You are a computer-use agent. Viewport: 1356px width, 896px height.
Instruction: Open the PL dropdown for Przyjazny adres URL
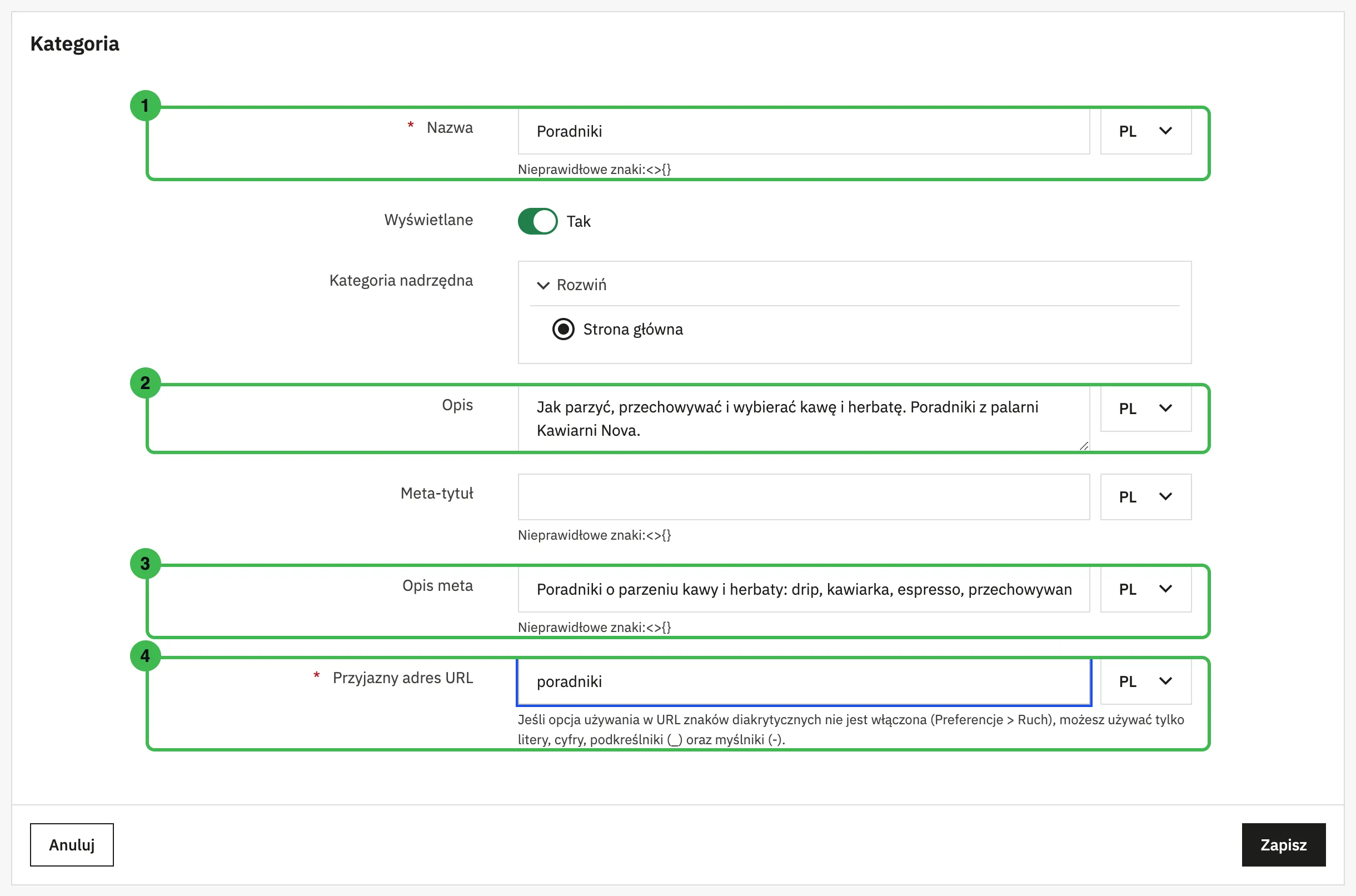click(1146, 681)
